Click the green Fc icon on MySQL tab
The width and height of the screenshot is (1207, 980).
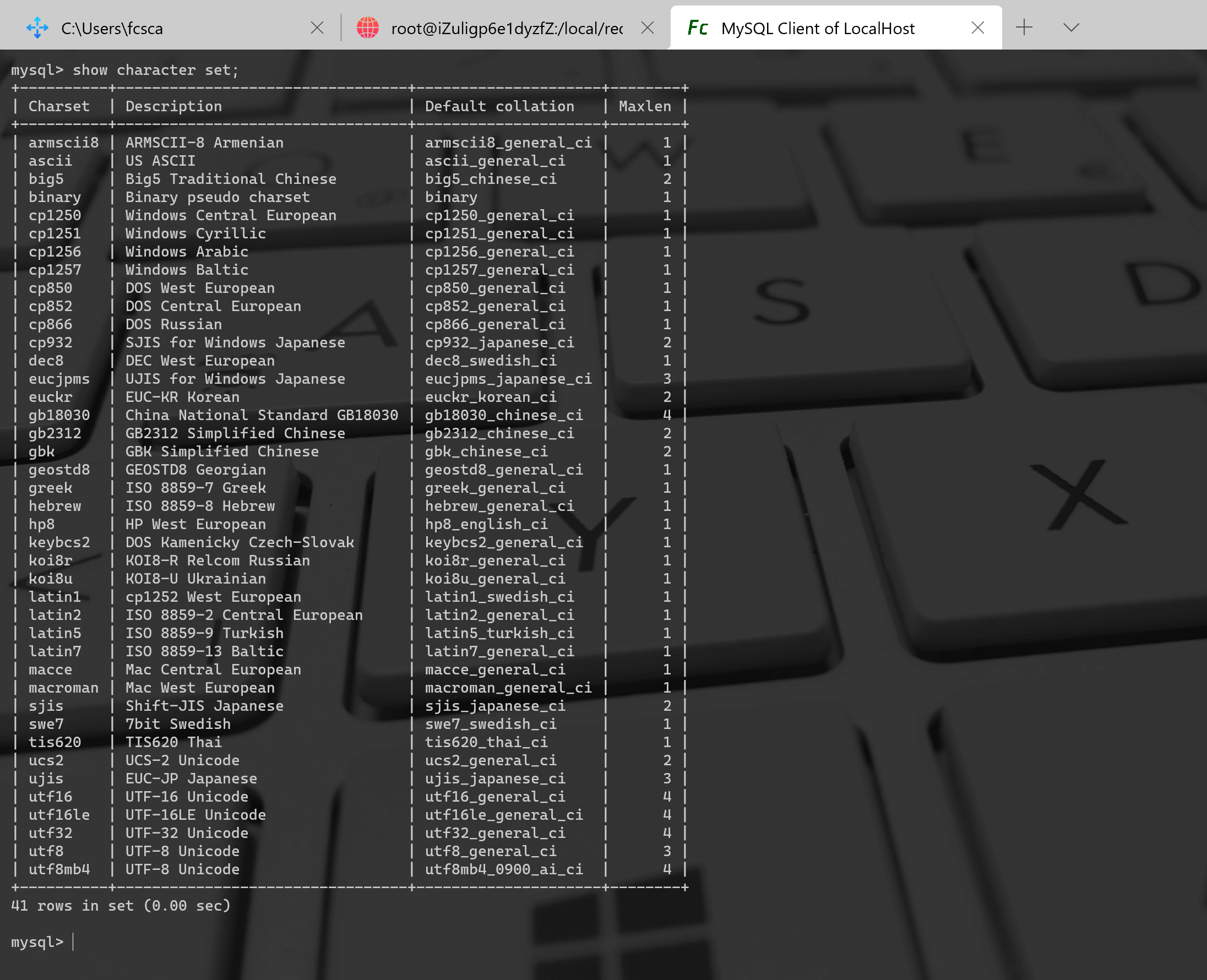697,28
